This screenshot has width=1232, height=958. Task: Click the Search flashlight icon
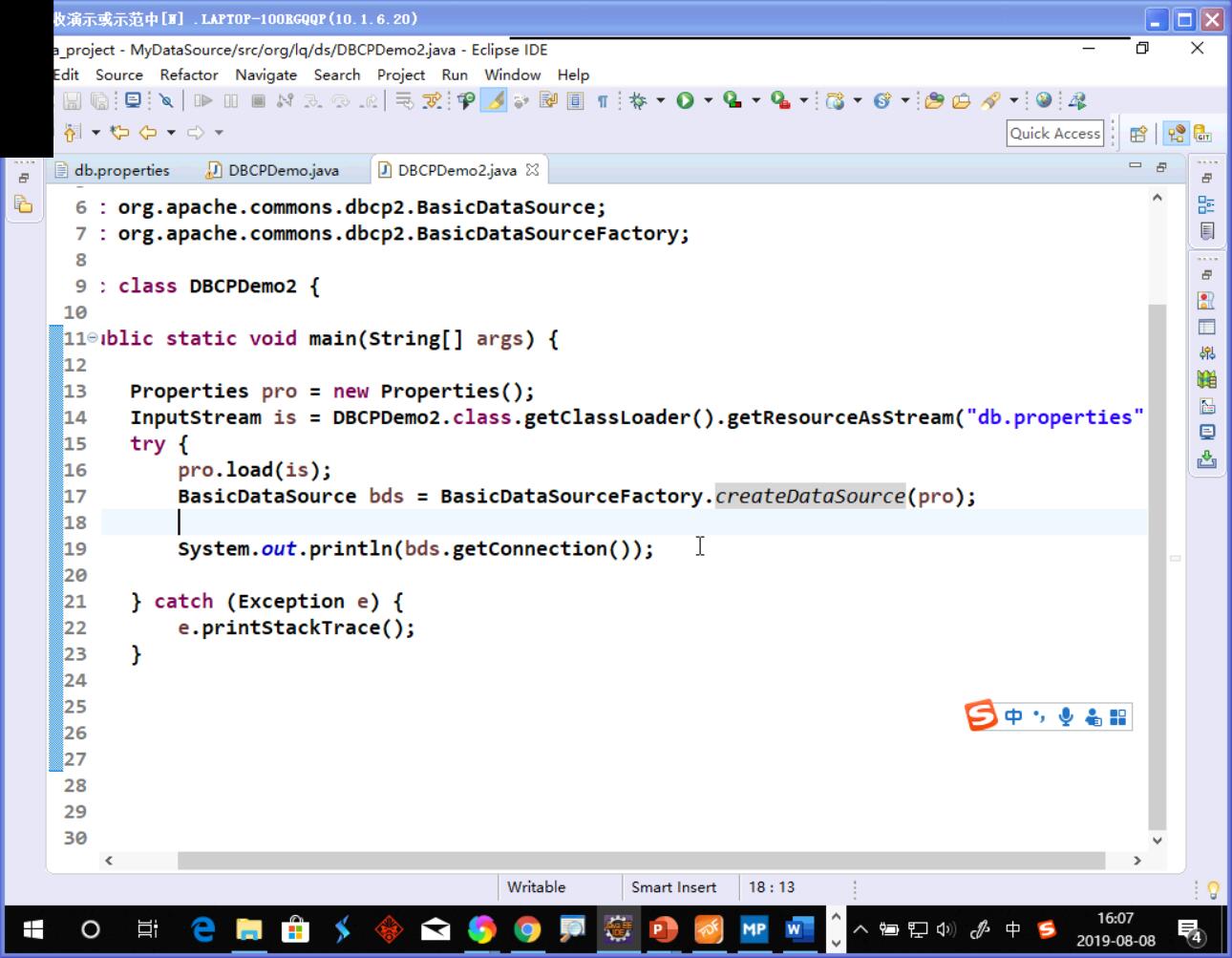point(990,100)
